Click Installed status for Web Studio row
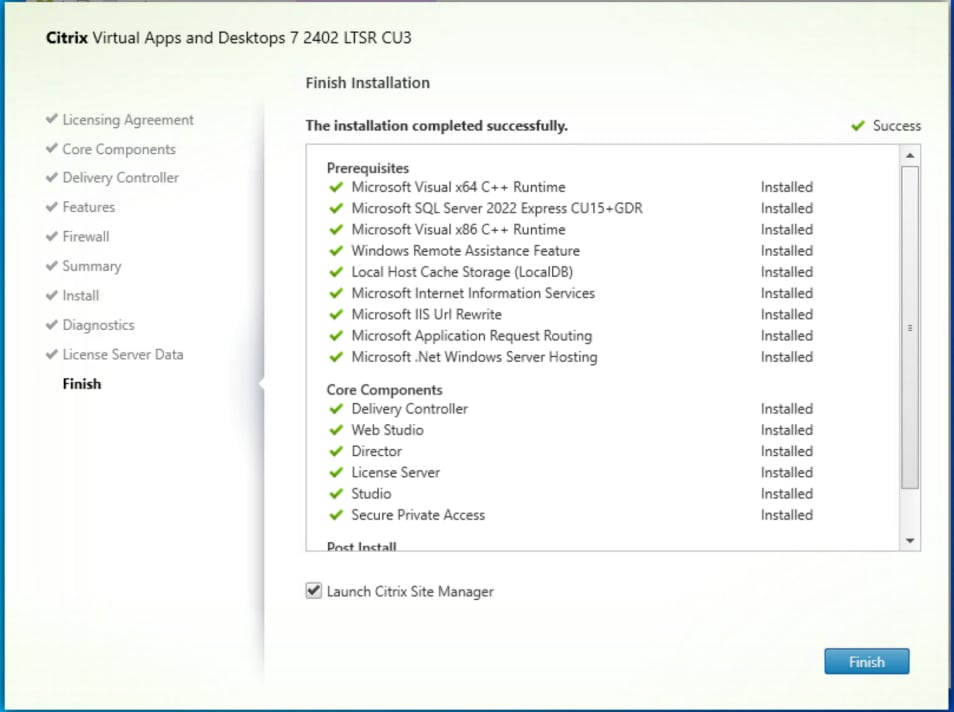Screen dimensions: 954x712 (x=786, y=430)
